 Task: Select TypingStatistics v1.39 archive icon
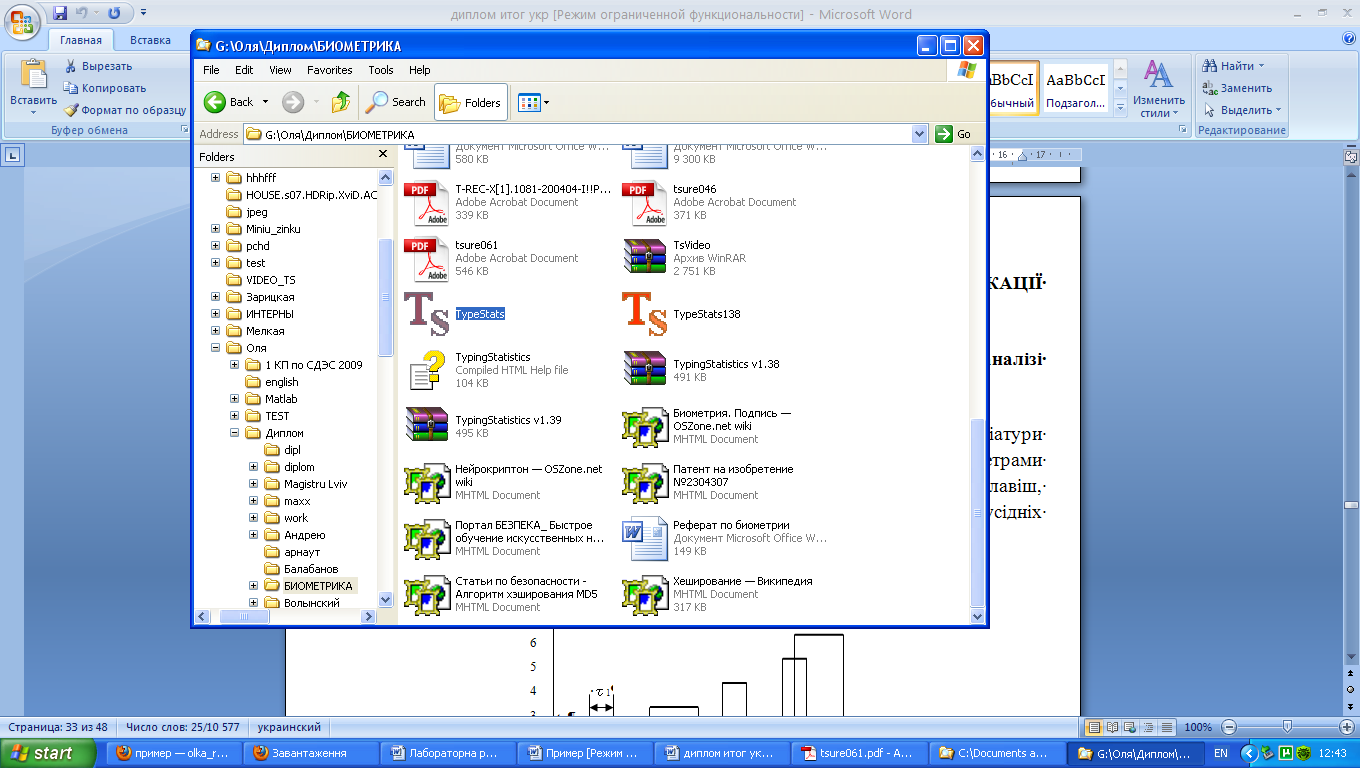click(427, 425)
